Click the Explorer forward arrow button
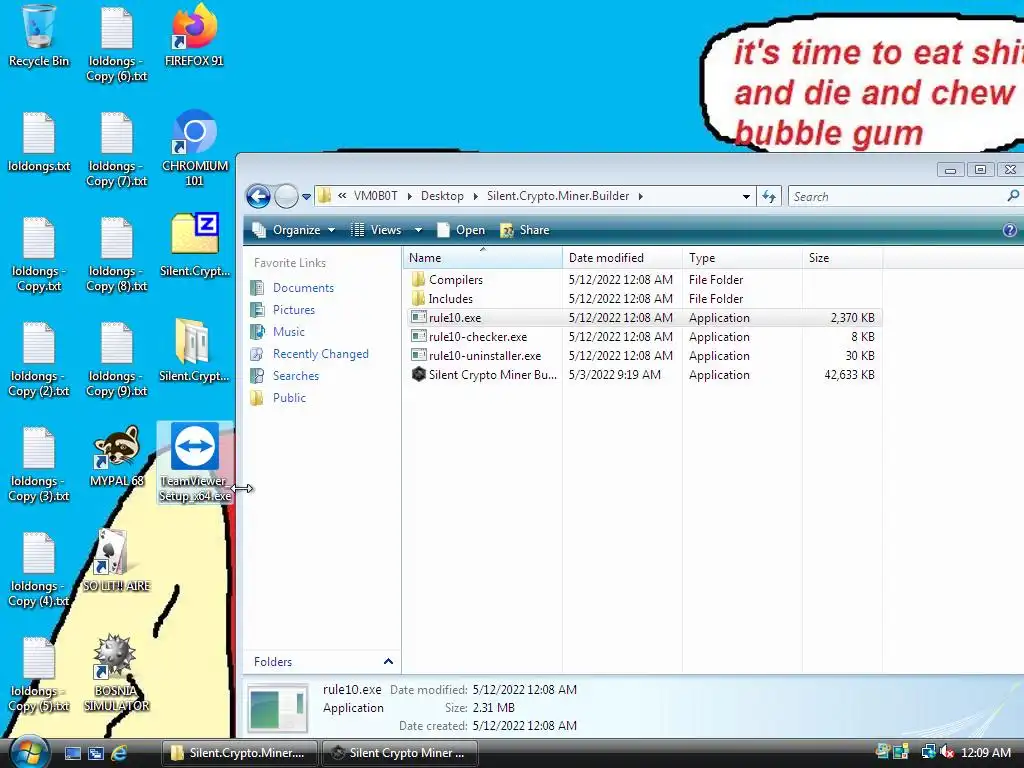Viewport: 1024px width, 768px height. (286, 196)
